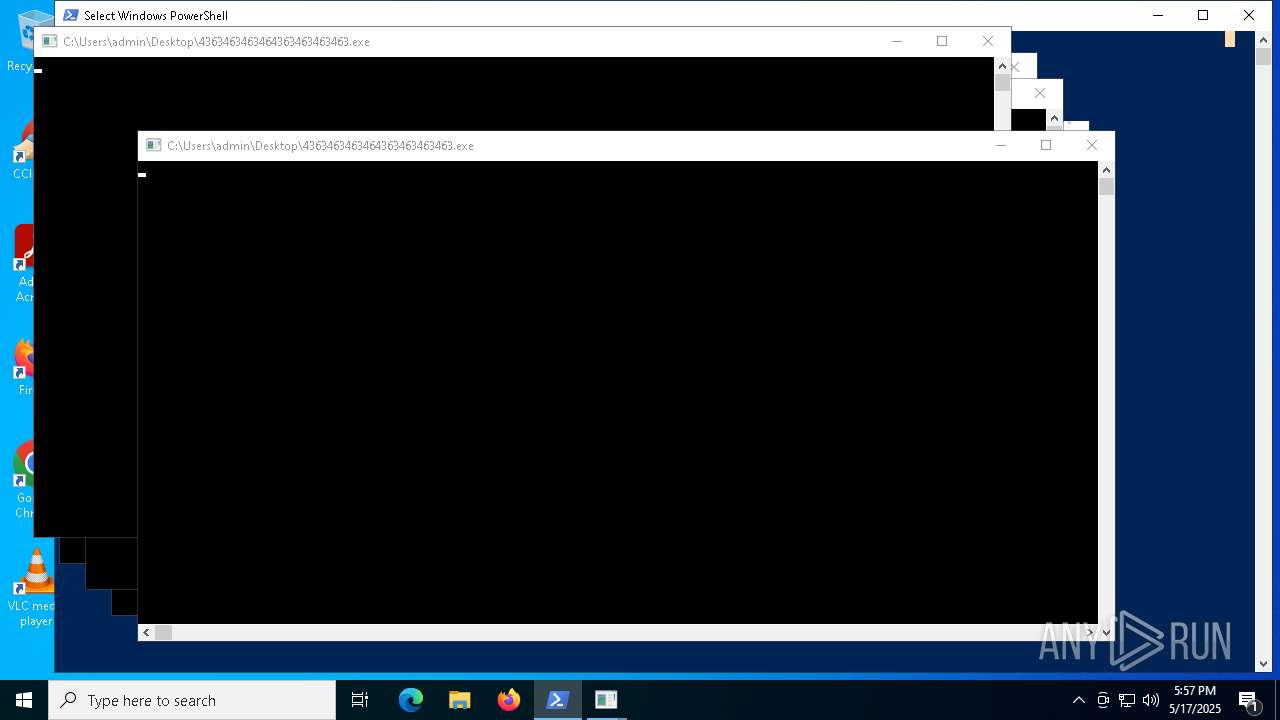1280x720 pixels.
Task: Click front console window title bar icon
Action: coord(153,146)
